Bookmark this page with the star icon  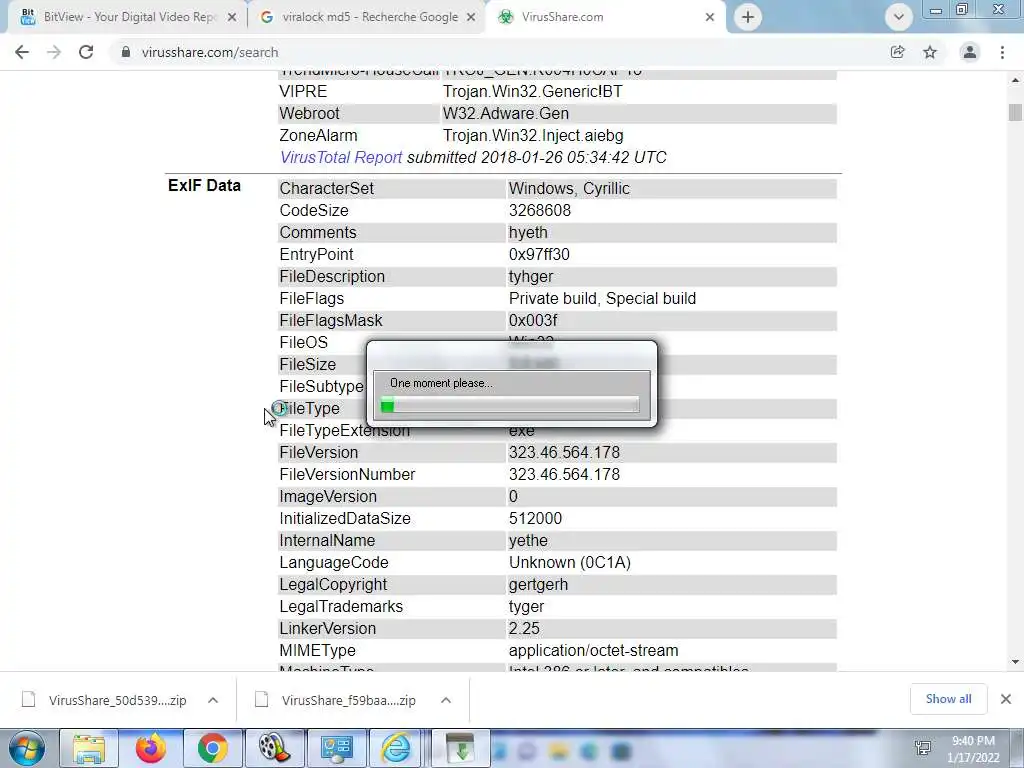(x=930, y=52)
